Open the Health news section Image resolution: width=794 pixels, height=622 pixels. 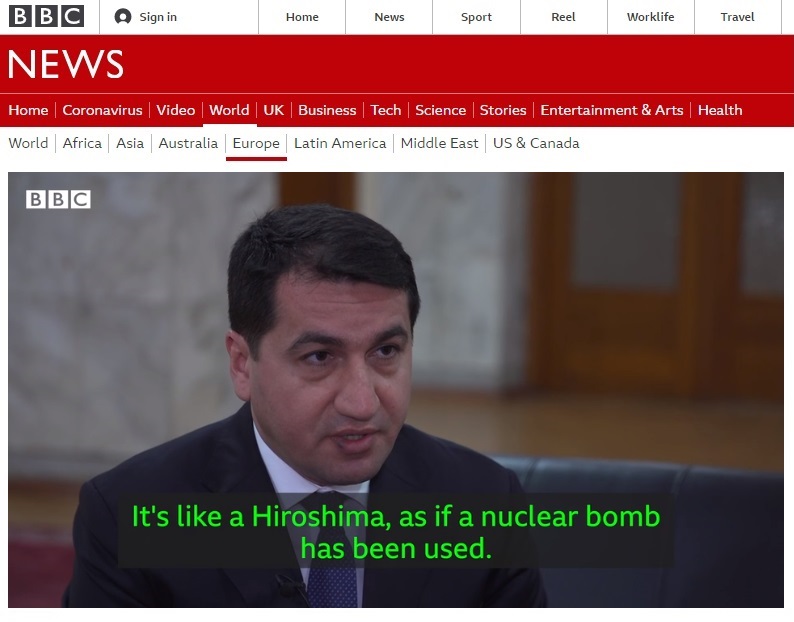pyautogui.click(x=720, y=110)
